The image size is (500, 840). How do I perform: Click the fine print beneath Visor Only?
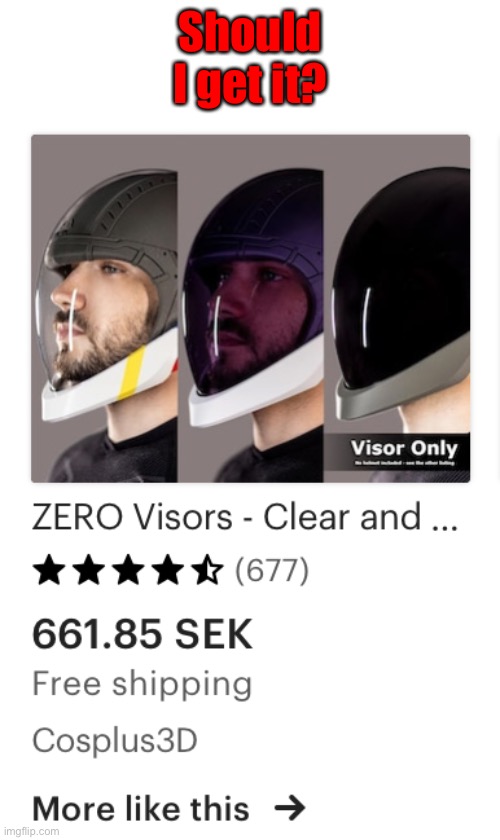[x=403, y=463]
